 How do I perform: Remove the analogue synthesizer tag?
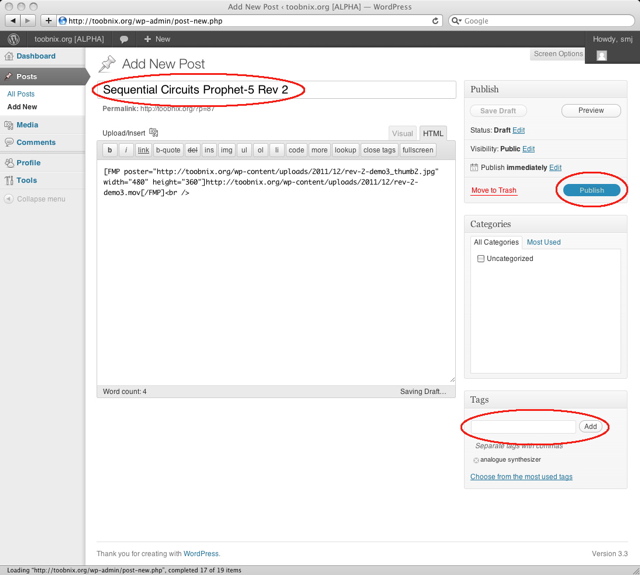coord(476,460)
